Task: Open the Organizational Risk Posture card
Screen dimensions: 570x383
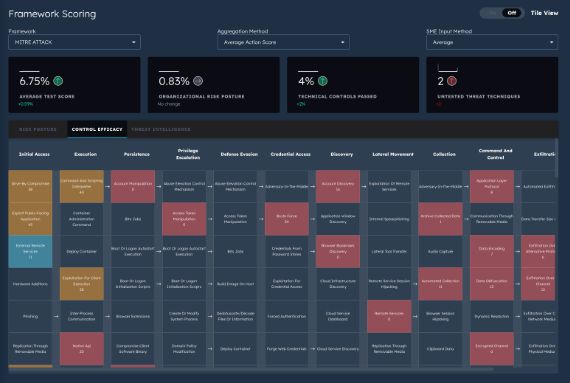Action: (214, 85)
